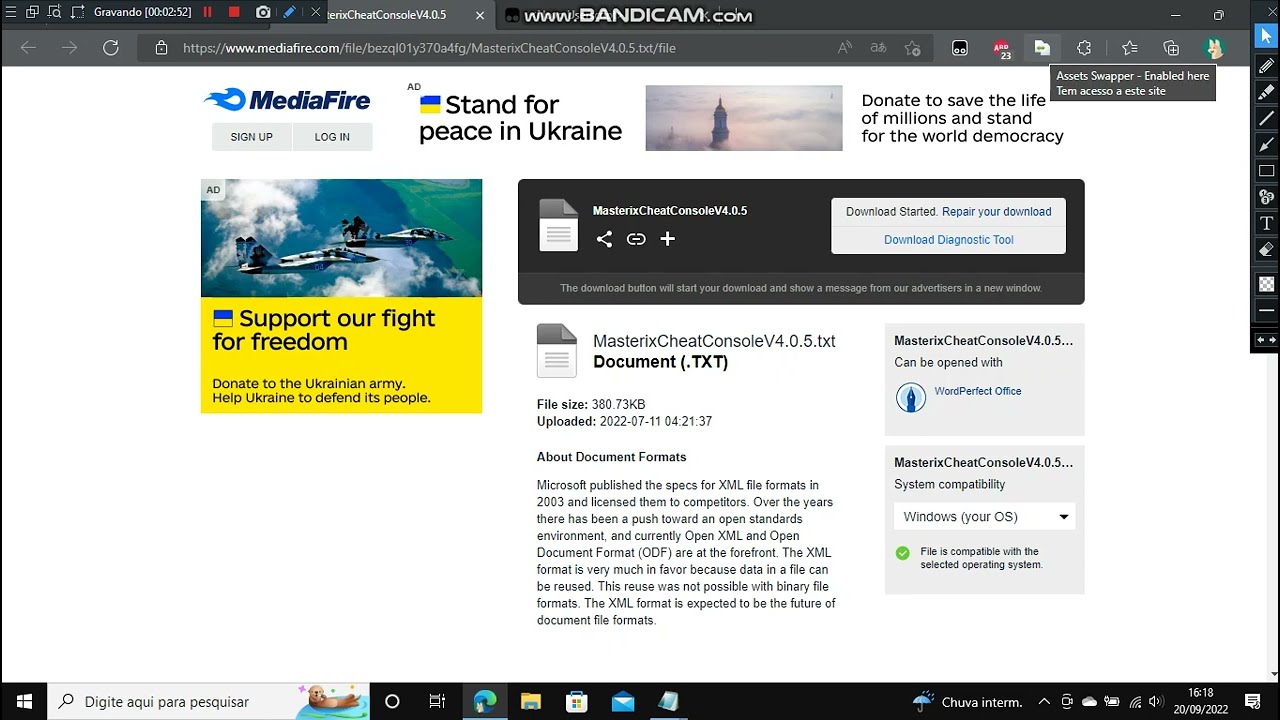Click the WordPerfect Office link
This screenshot has height=720, width=1280.
978,391
